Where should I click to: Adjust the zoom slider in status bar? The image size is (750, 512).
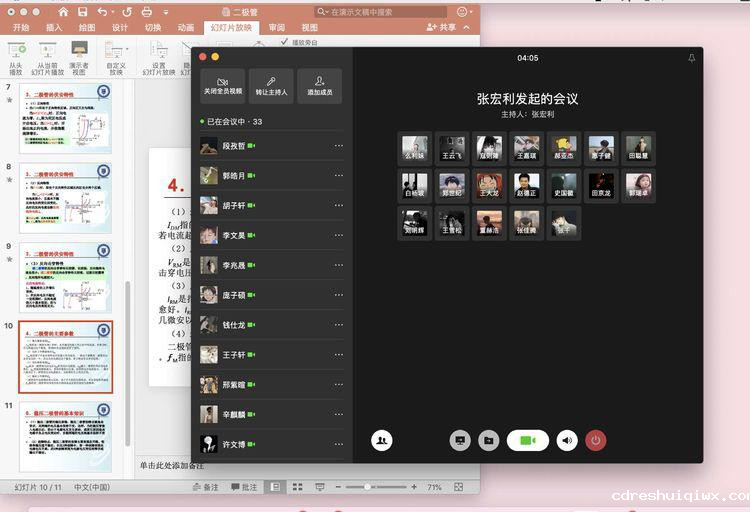(x=368, y=487)
